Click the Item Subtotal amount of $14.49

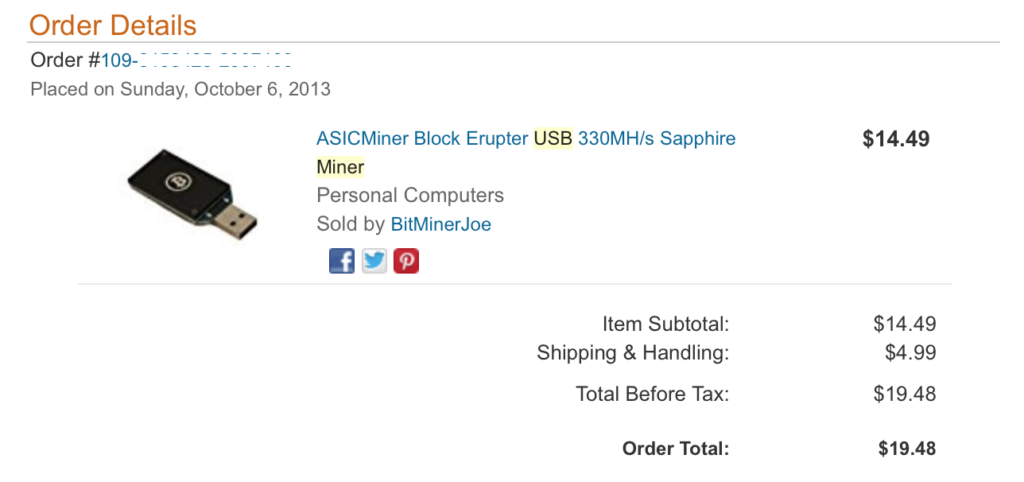pos(904,323)
